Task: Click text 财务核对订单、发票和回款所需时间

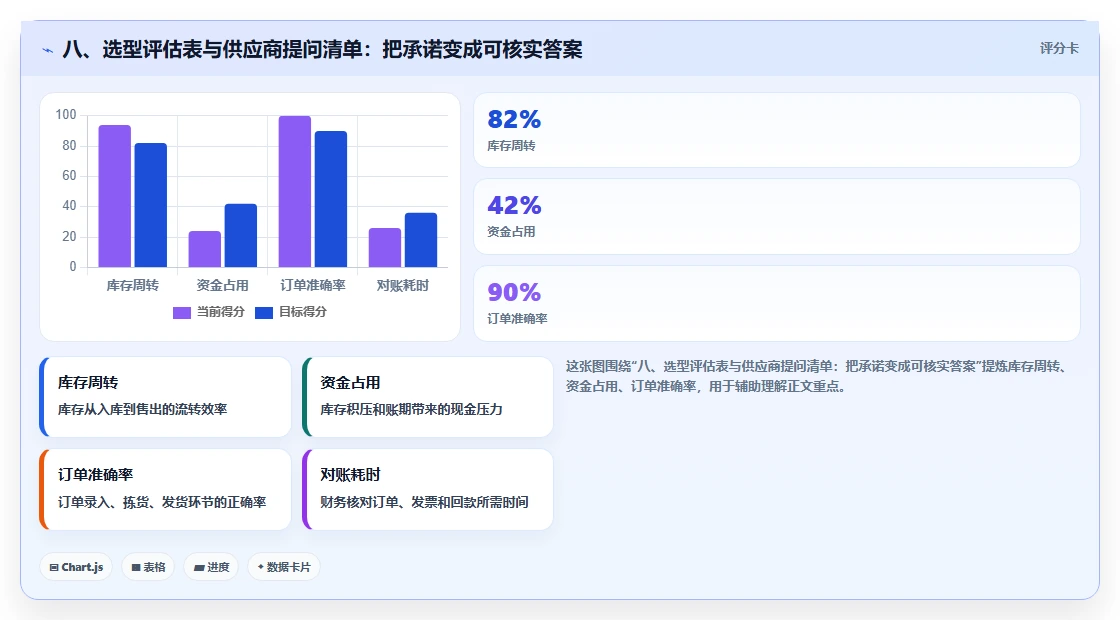Action: pos(424,502)
